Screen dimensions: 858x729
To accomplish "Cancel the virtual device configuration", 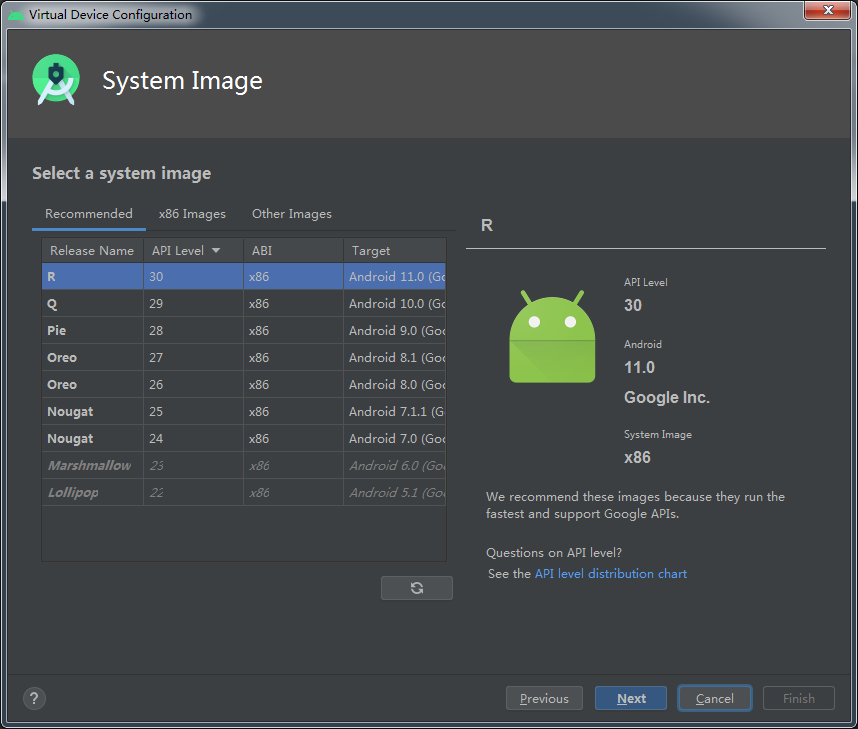I will pyautogui.click(x=714, y=698).
